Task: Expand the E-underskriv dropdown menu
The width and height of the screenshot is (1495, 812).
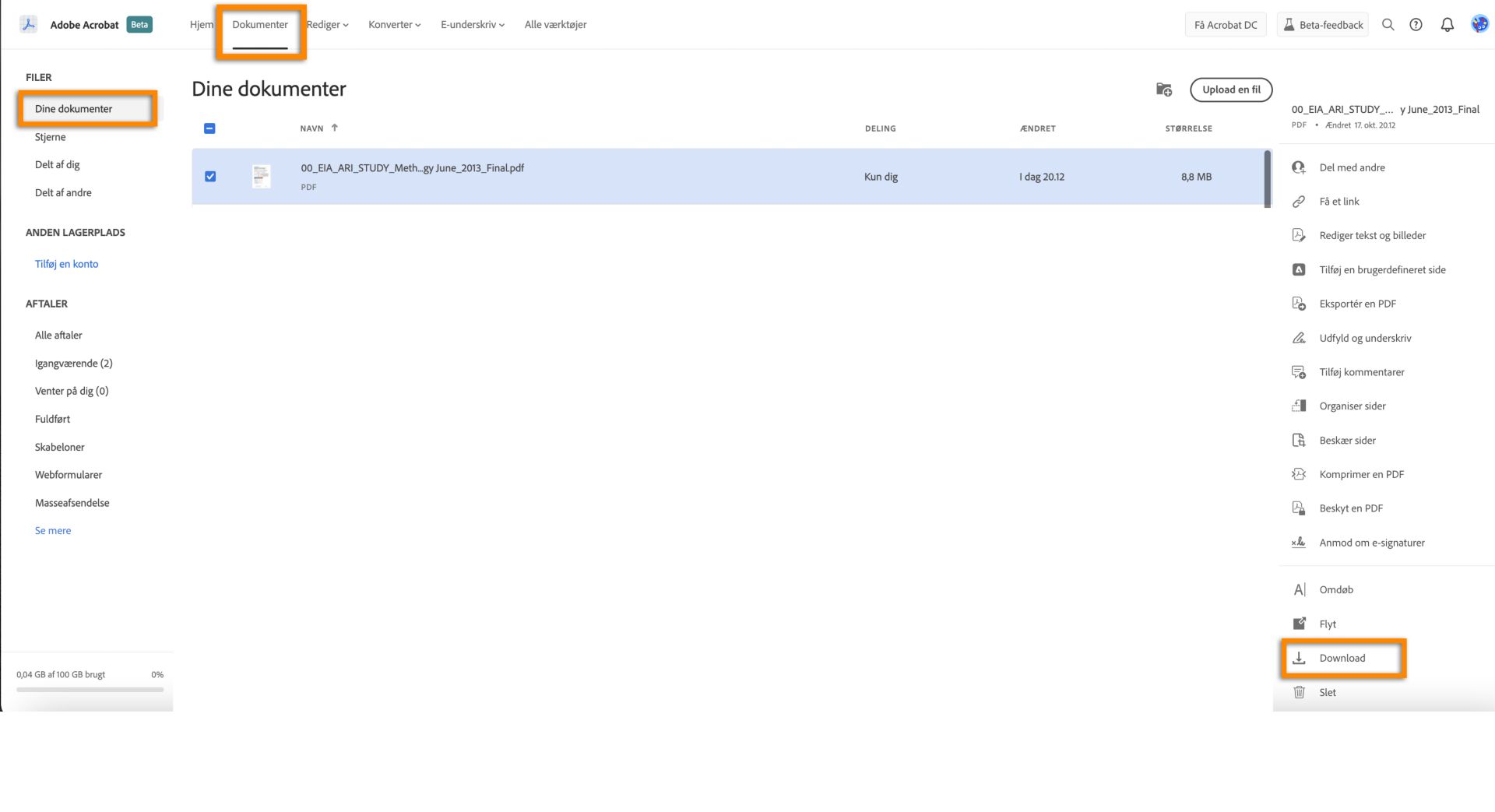Action: click(x=473, y=25)
